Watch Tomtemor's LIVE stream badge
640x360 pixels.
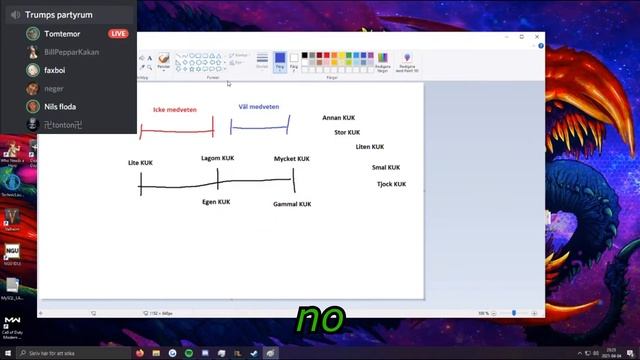[x=118, y=33]
